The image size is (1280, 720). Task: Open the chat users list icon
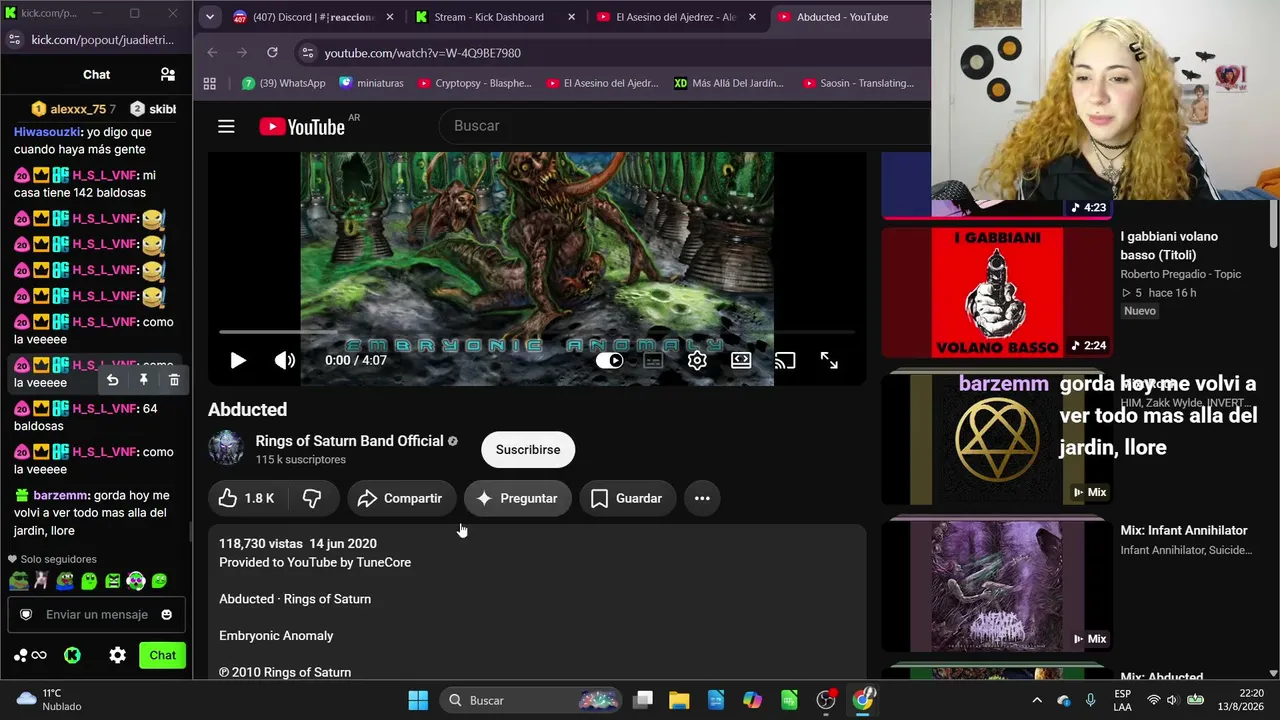coord(168,74)
